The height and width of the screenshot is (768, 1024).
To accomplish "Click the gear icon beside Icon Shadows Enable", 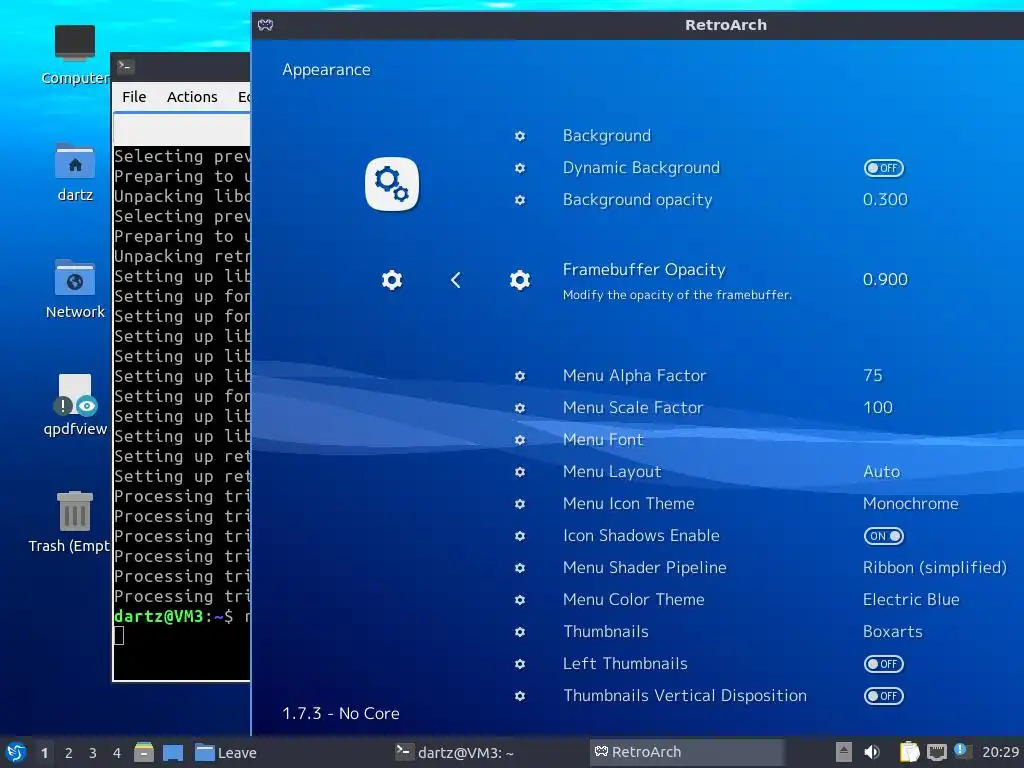I will coord(520,536).
